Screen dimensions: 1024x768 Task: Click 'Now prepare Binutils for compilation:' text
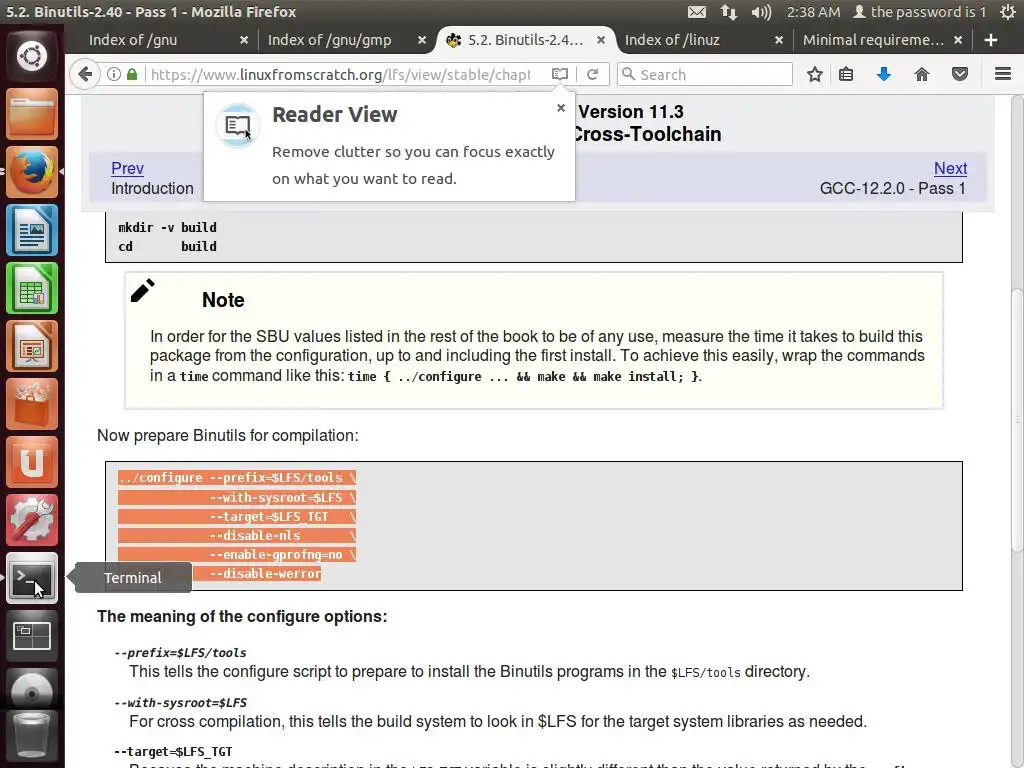[x=228, y=436]
